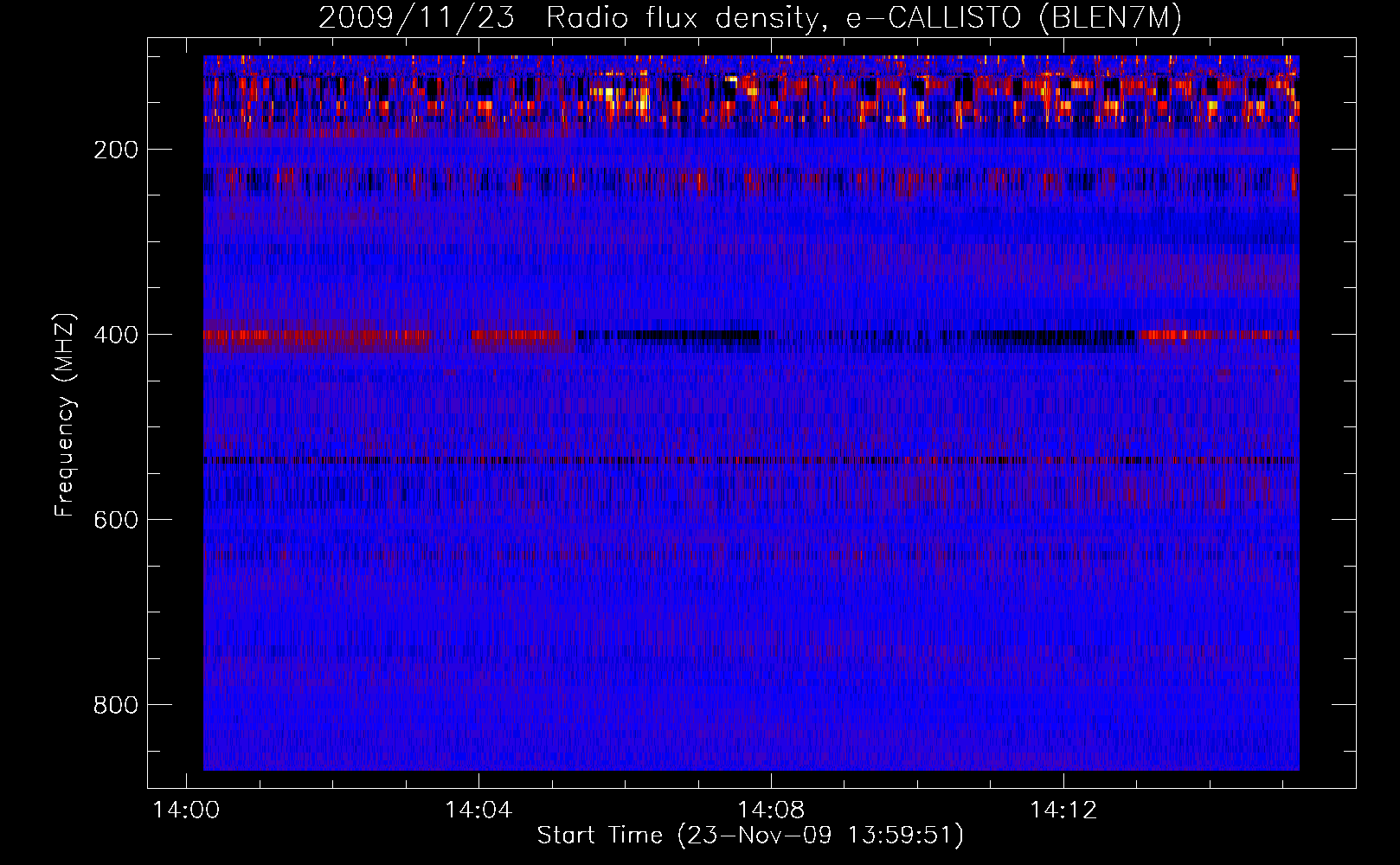Viewport: 1400px width, 865px height.
Task: Click the 800 frequency tick label
Action: tap(116, 705)
